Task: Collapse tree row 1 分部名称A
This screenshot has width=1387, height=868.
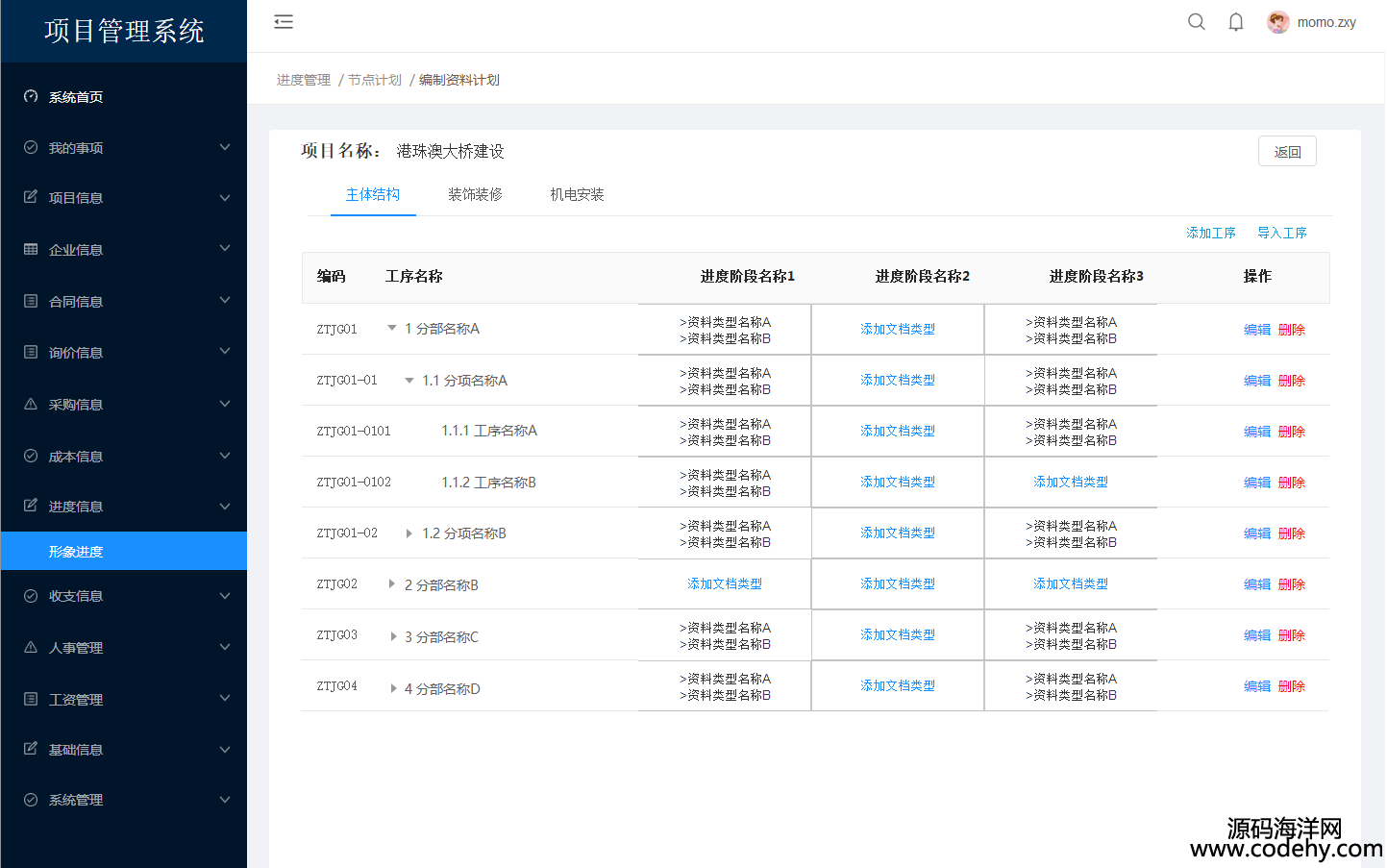Action: [392, 328]
